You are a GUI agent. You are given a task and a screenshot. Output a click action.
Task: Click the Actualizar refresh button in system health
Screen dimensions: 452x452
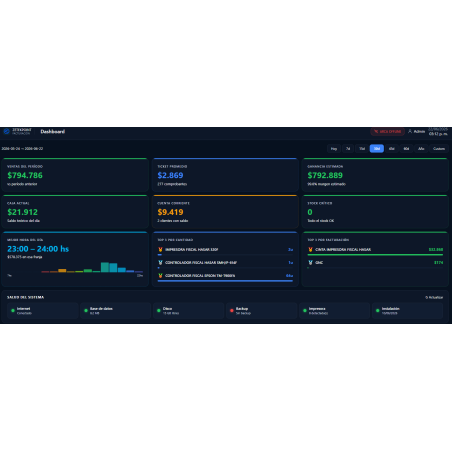click(434, 297)
